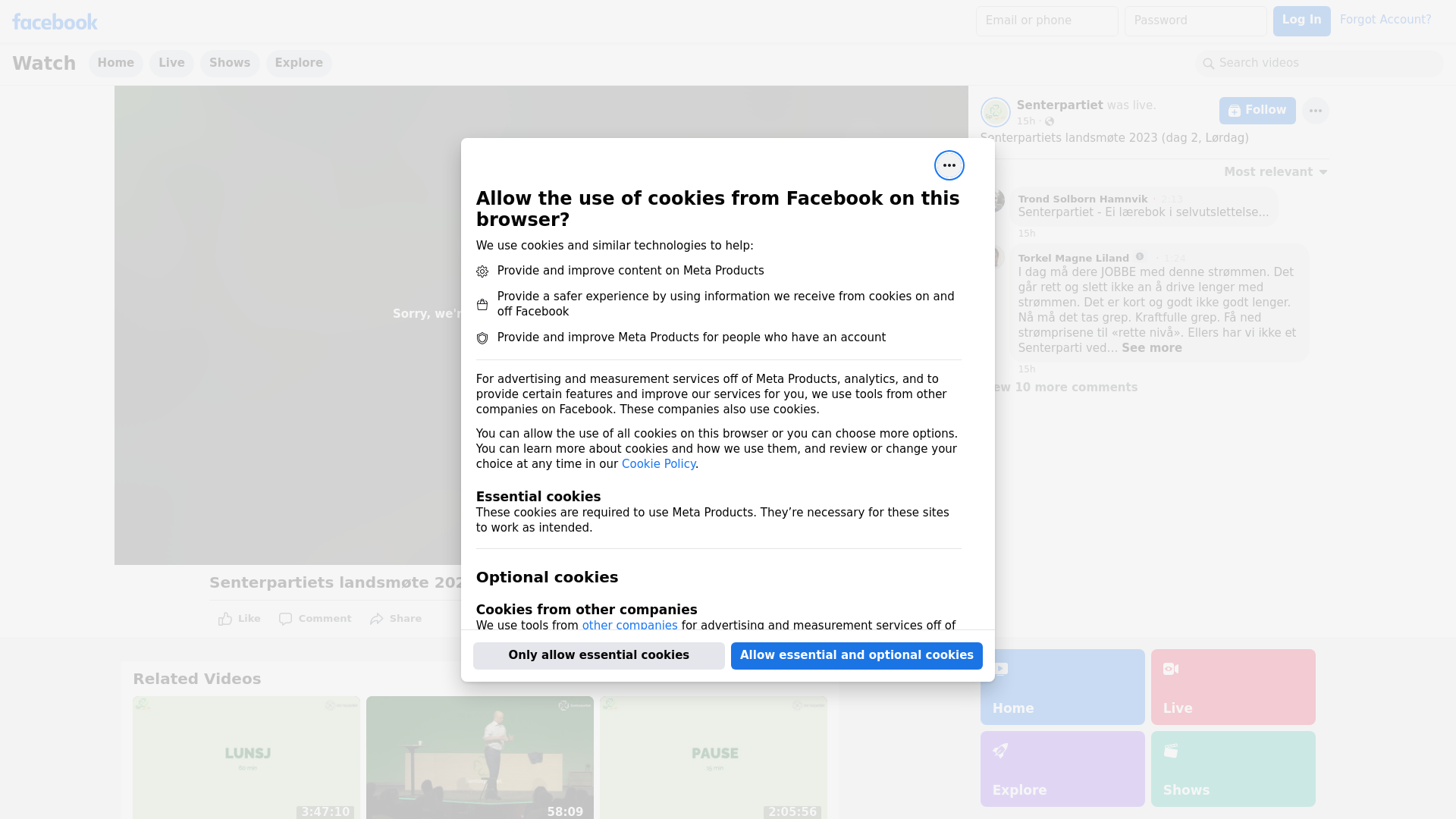Click the Comment speech bubble icon

click(x=285, y=619)
